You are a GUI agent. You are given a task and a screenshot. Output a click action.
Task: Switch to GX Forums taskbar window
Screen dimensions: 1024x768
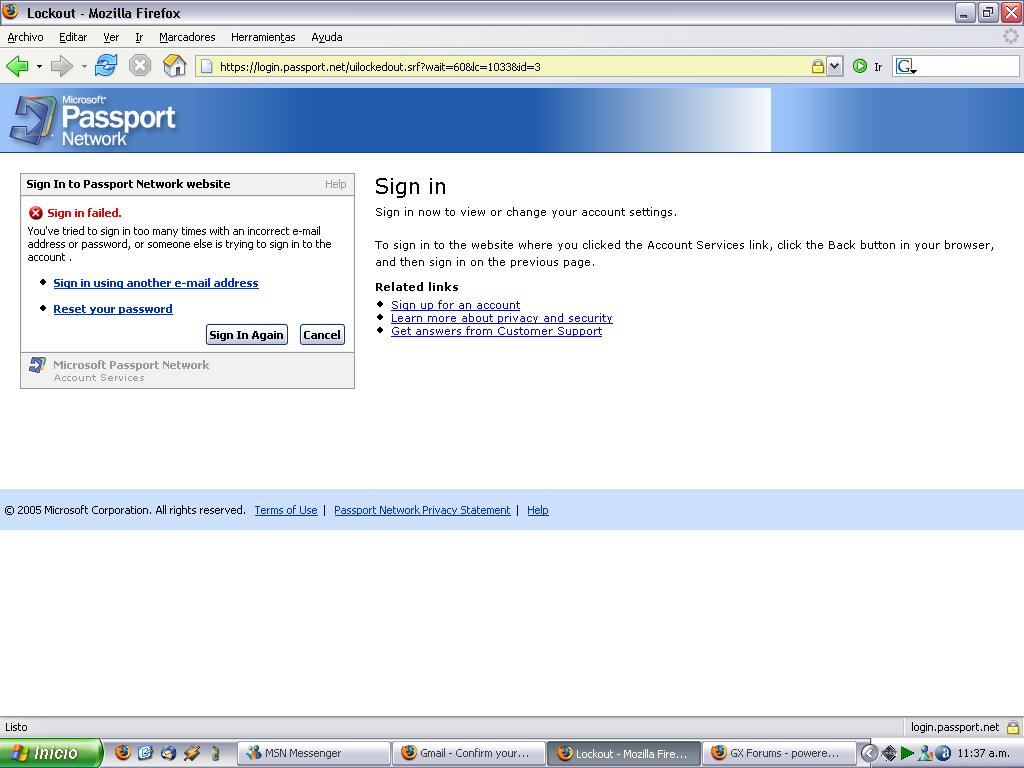click(x=778, y=753)
